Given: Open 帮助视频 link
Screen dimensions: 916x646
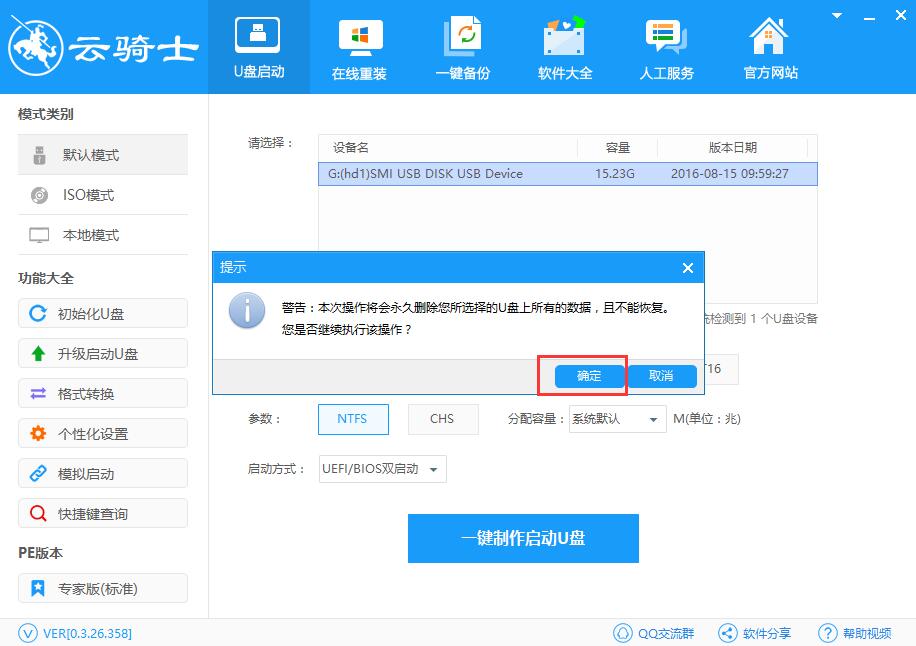Looking at the screenshot, I should [x=867, y=633].
